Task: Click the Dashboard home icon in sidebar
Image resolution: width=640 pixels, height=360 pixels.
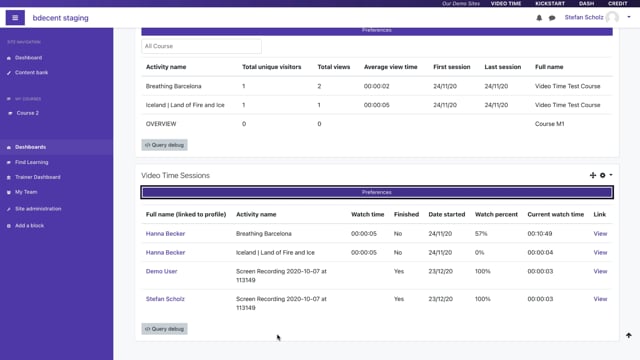Action: (9, 58)
